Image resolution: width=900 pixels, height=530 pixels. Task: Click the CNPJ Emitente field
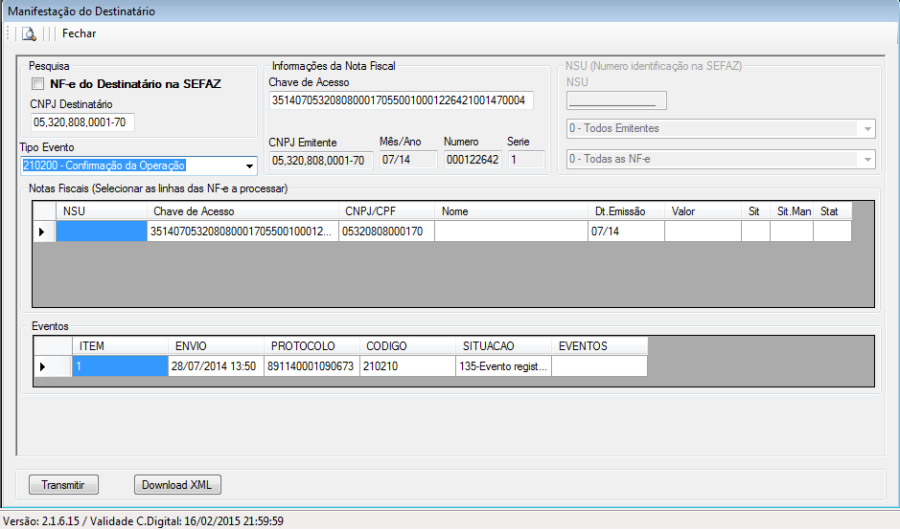coord(320,160)
